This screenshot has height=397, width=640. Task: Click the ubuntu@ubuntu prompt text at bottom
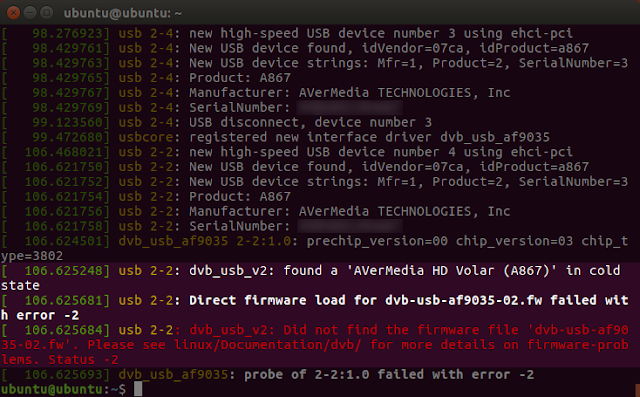click(52, 389)
